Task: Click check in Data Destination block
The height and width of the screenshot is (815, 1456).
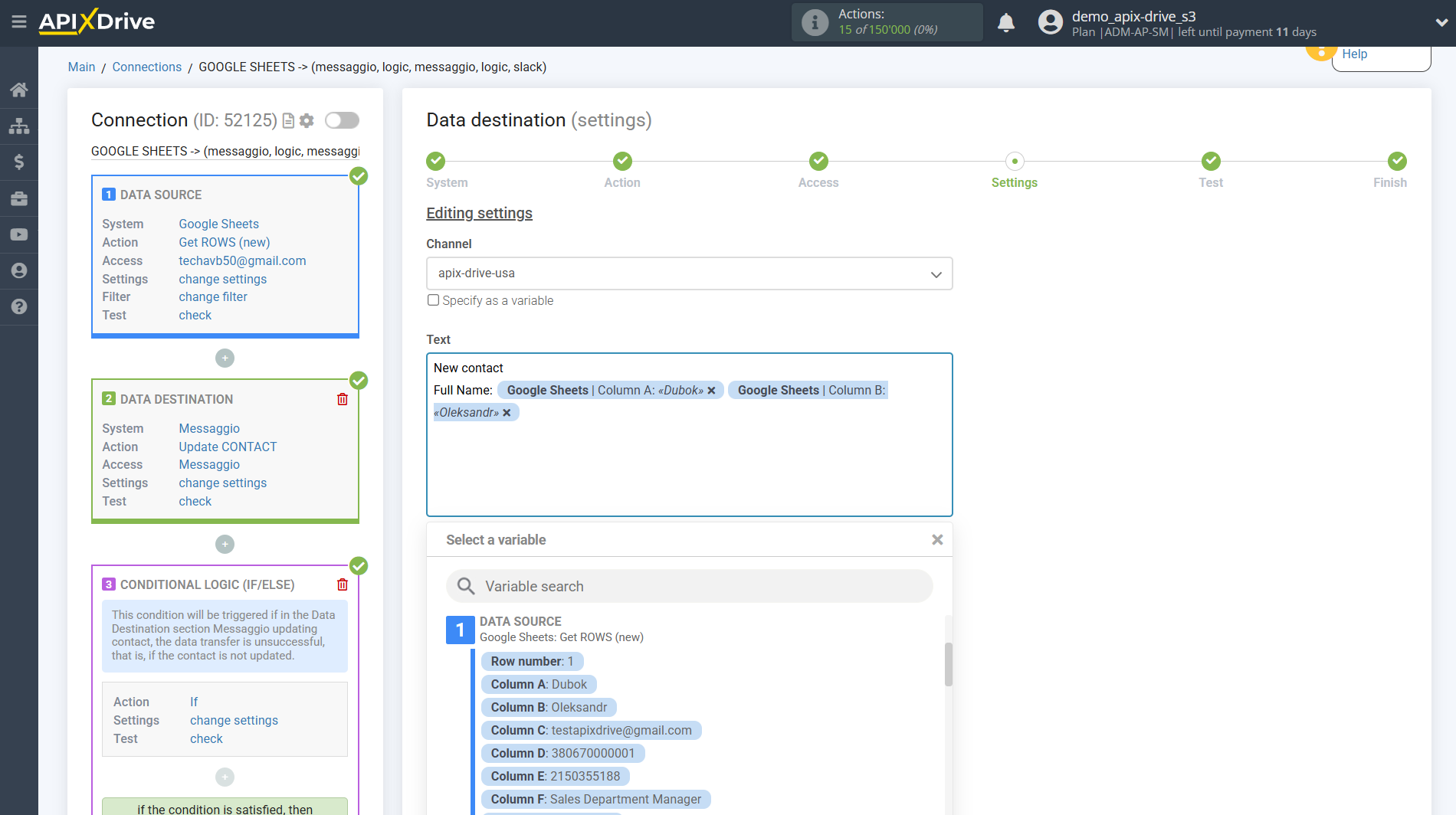Action: point(195,501)
